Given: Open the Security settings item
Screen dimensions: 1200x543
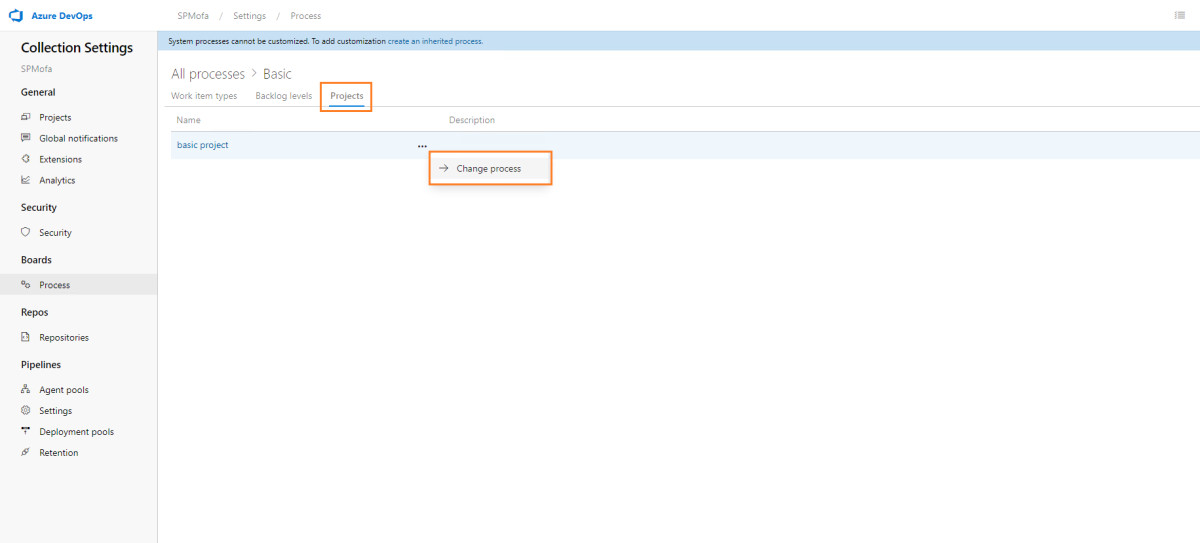Looking at the screenshot, I should 55,232.
